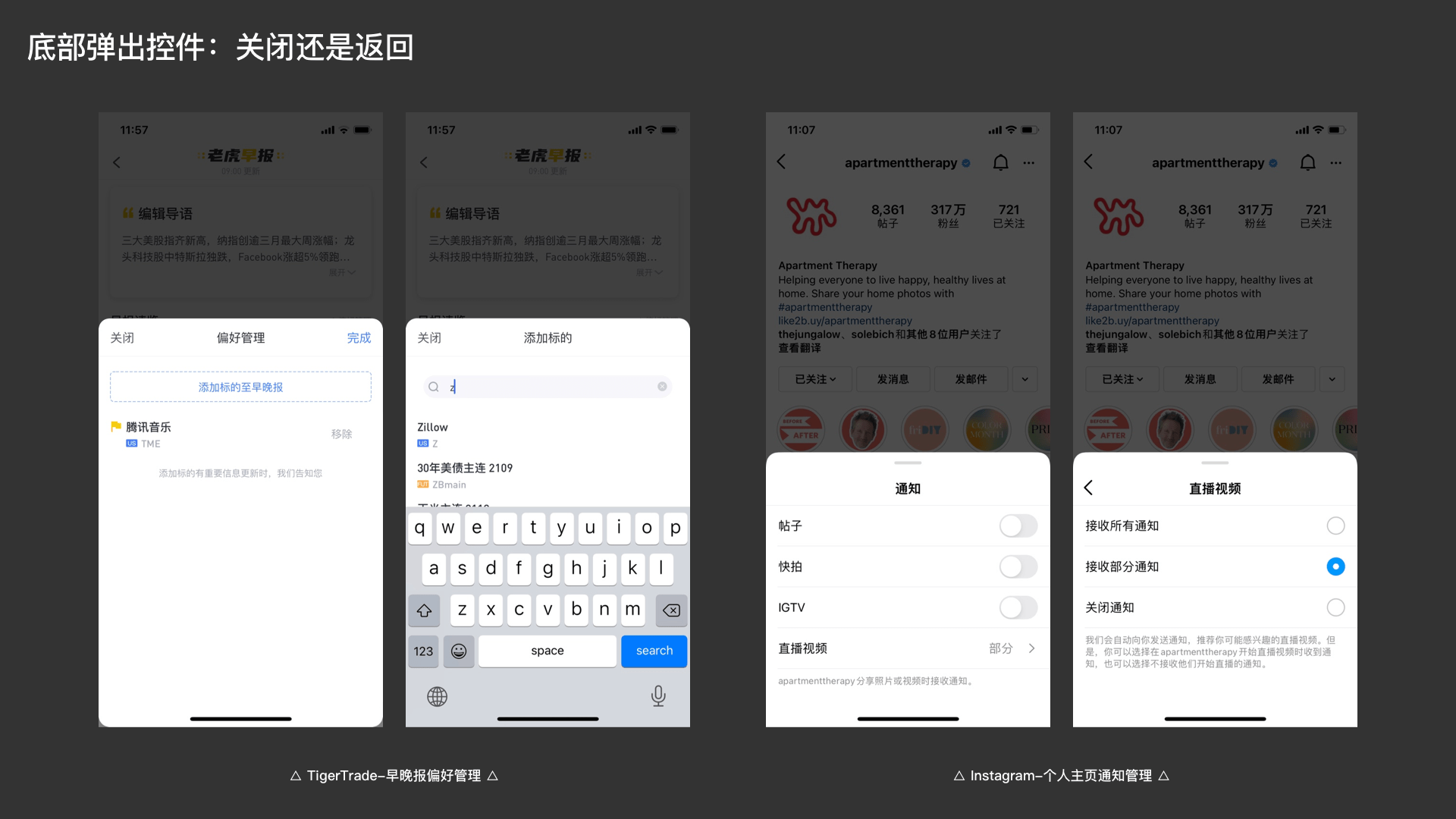Select 关闭通知 radio button
The width and height of the screenshot is (1456, 819).
(1335, 606)
